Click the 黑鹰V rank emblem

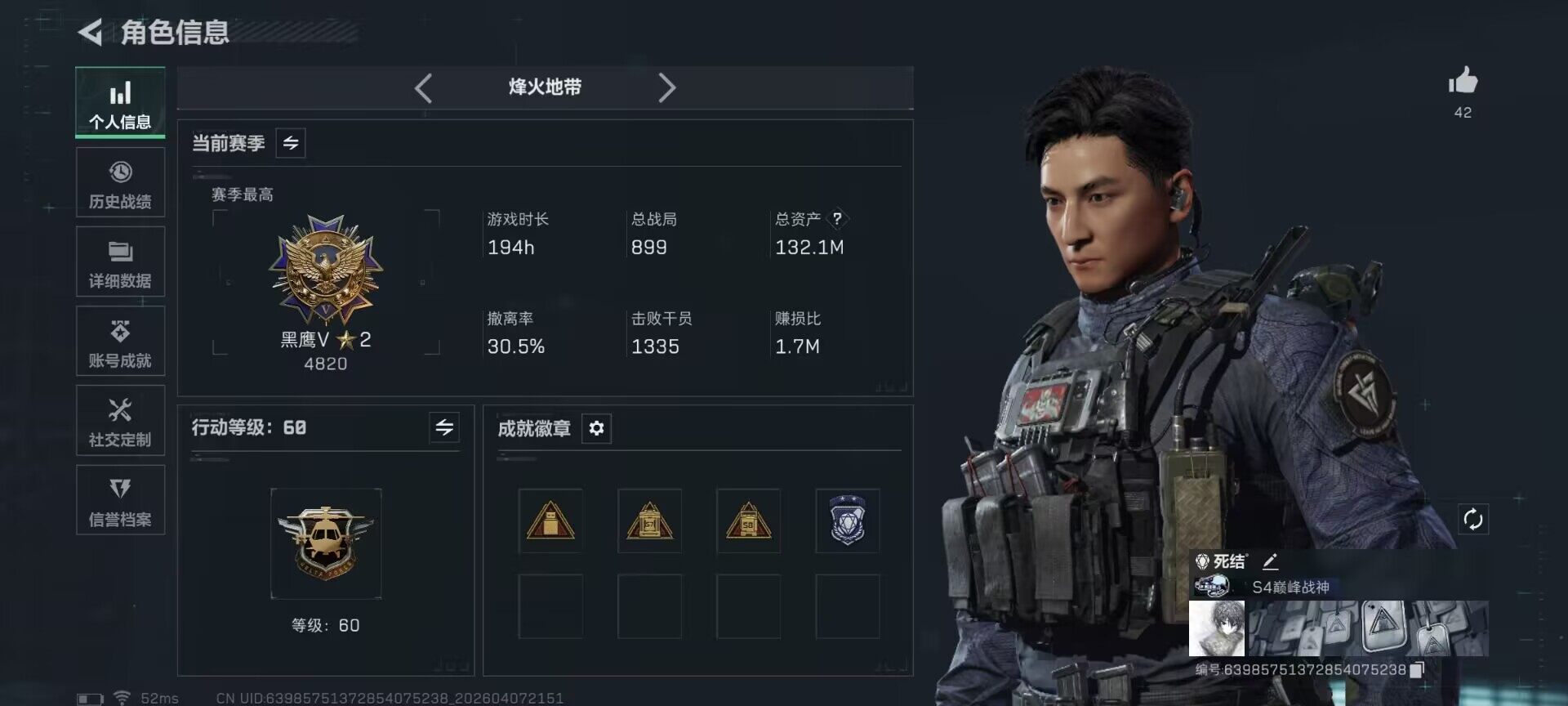pos(326,270)
